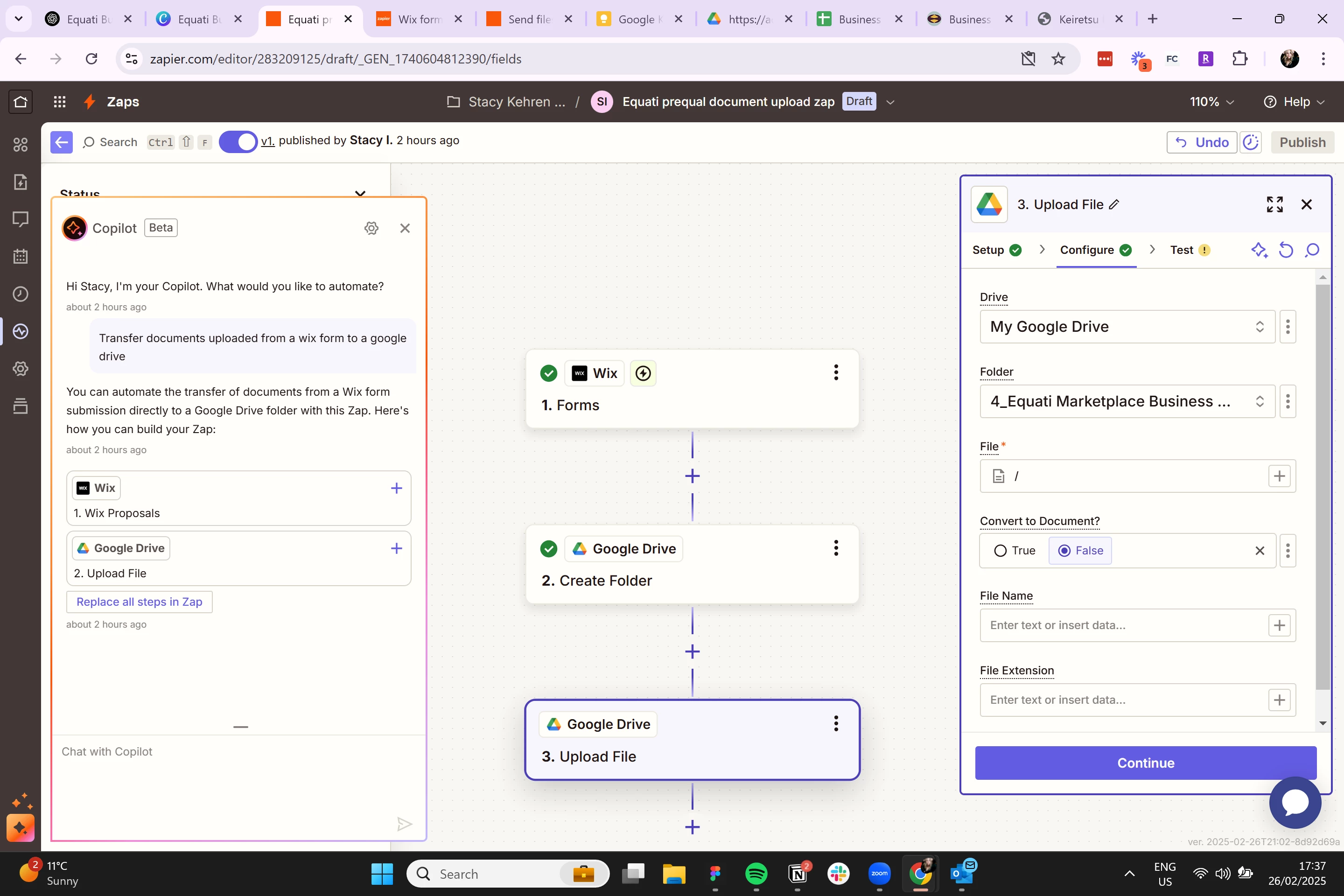Add step between Create Folder and Upload File

[x=692, y=651]
